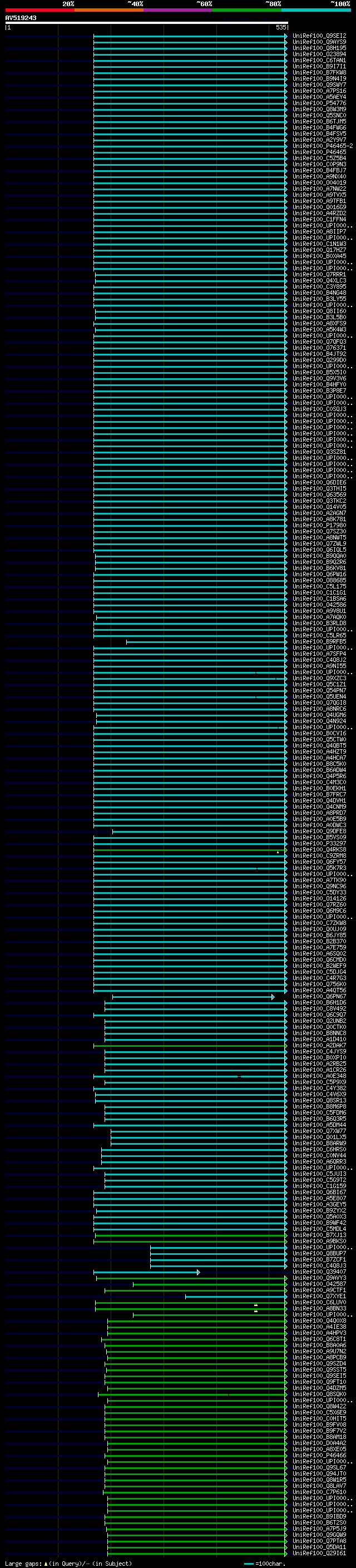The height and width of the screenshot is (1568, 356).
Task: Select isoform hit UniRef100_P46465-2
Action: tap(323, 146)
